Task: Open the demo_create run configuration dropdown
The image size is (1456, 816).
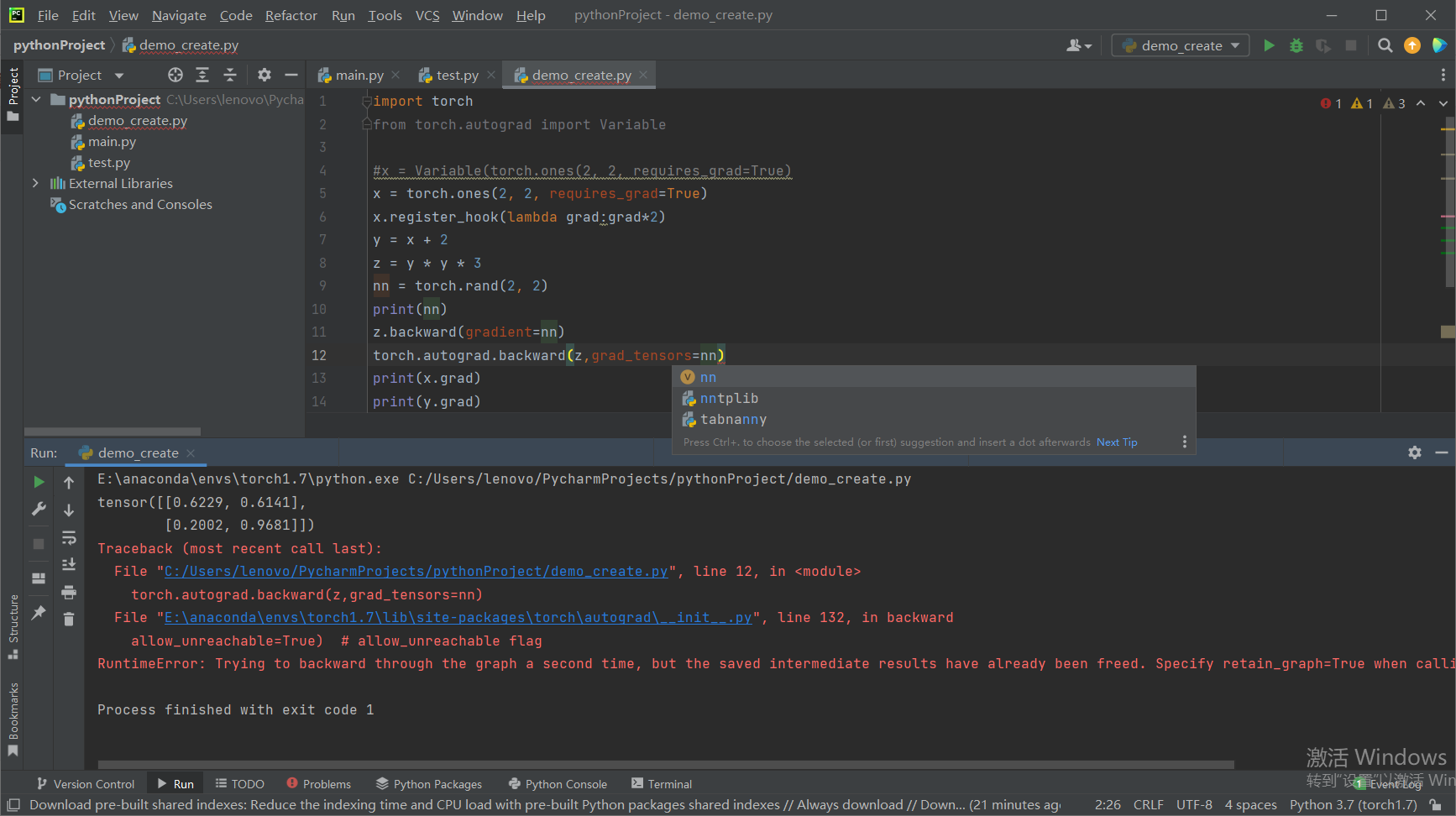Action: 1180,45
